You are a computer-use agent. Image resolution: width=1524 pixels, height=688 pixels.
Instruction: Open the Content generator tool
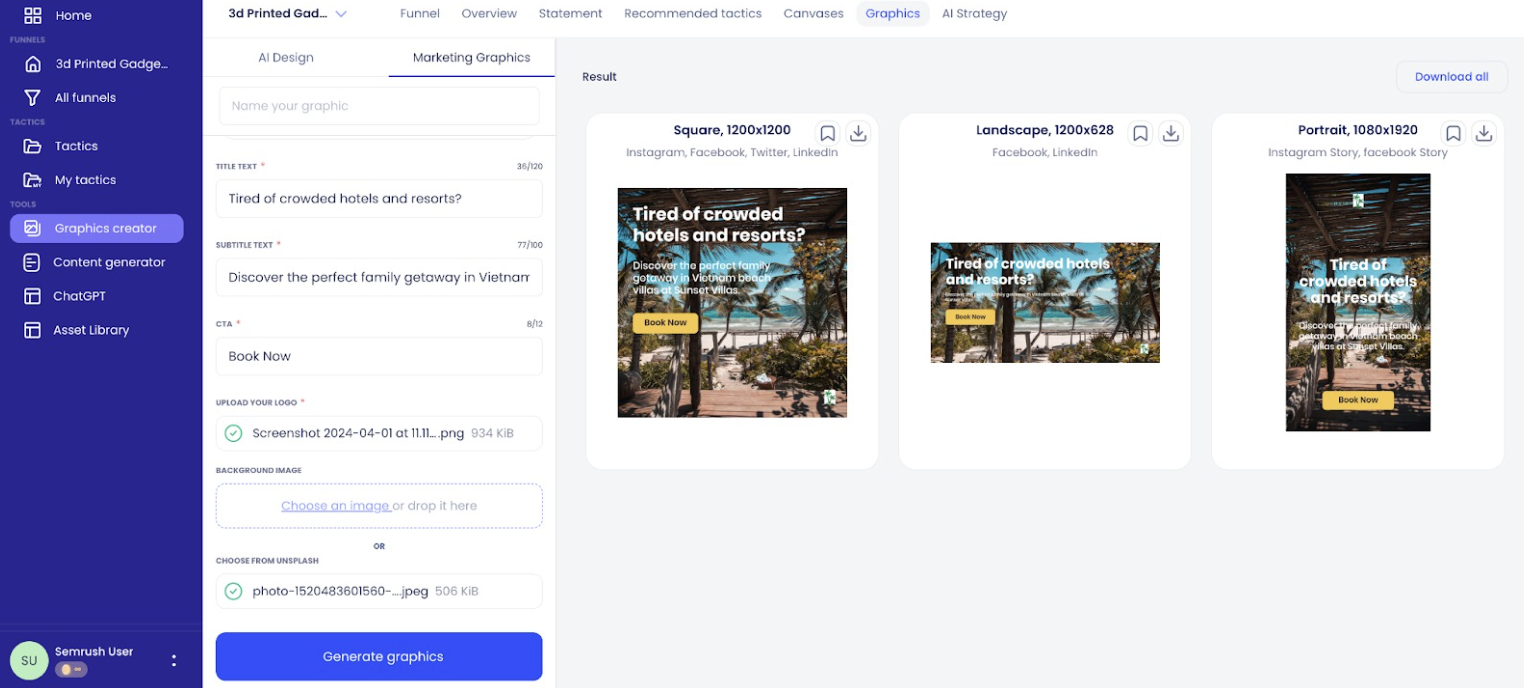click(108, 262)
